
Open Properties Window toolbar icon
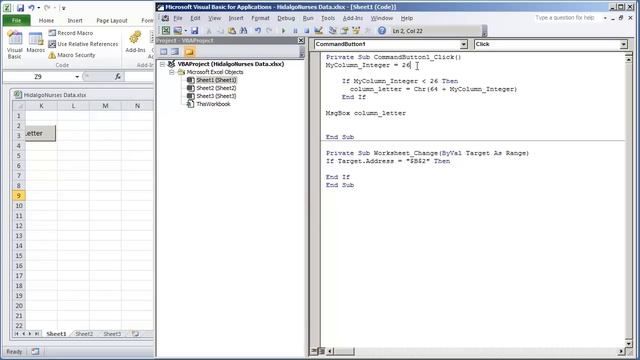pos(344,31)
